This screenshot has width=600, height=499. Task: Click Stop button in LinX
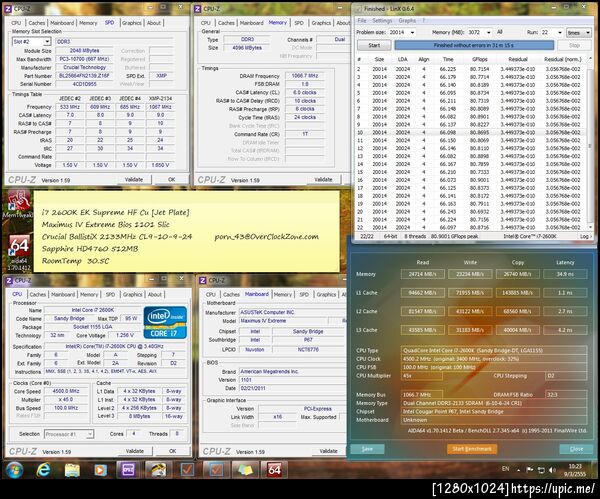574,46
